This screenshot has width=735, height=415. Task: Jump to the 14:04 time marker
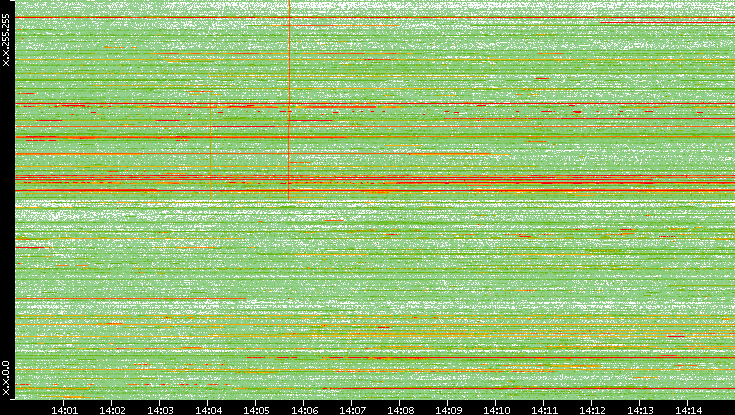tap(208, 409)
